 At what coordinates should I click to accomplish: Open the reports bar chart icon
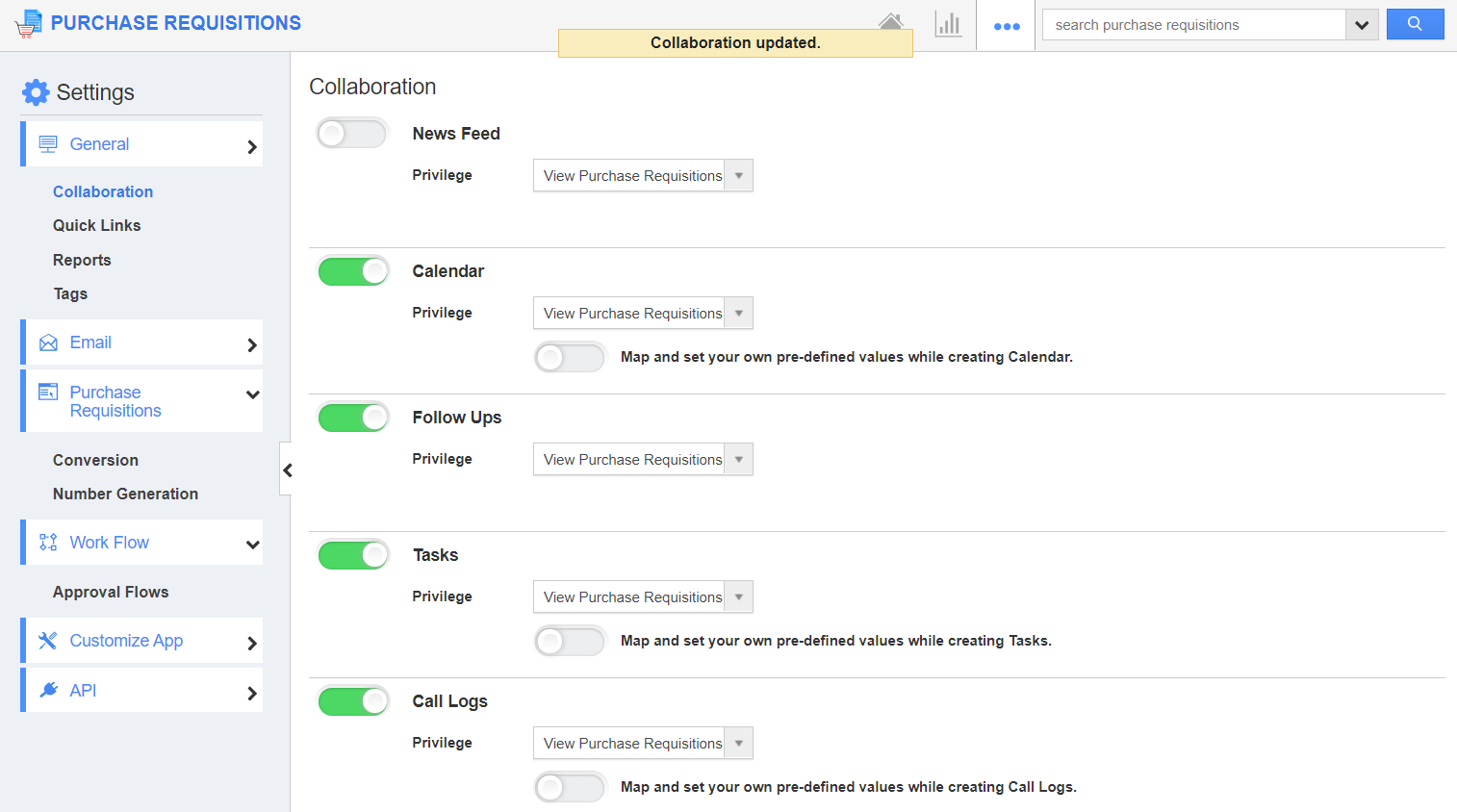pos(948,25)
